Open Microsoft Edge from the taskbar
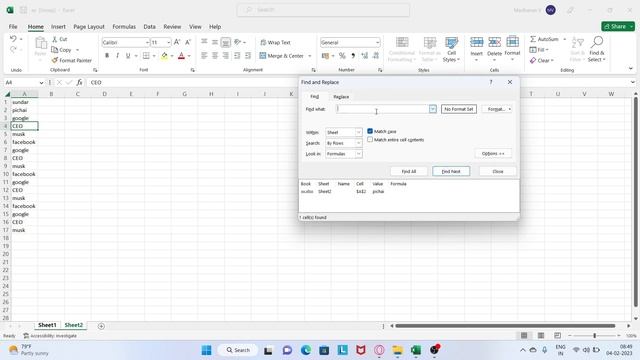This screenshot has width=640, height=360. point(306,350)
